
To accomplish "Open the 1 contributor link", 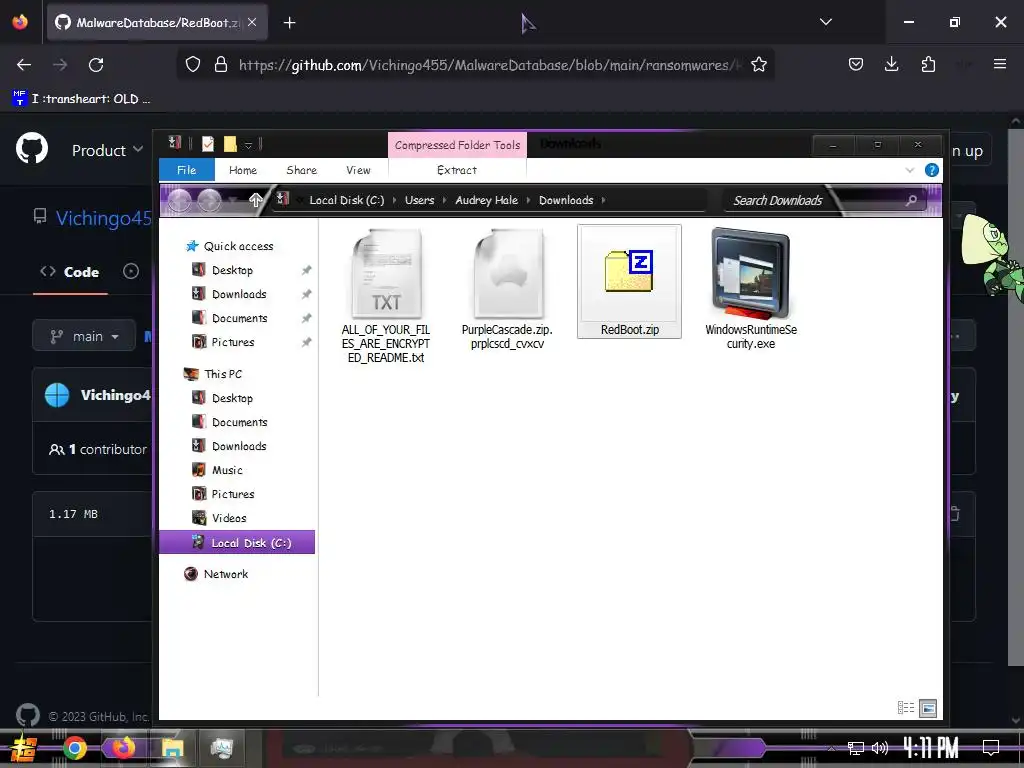I will 98,449.
